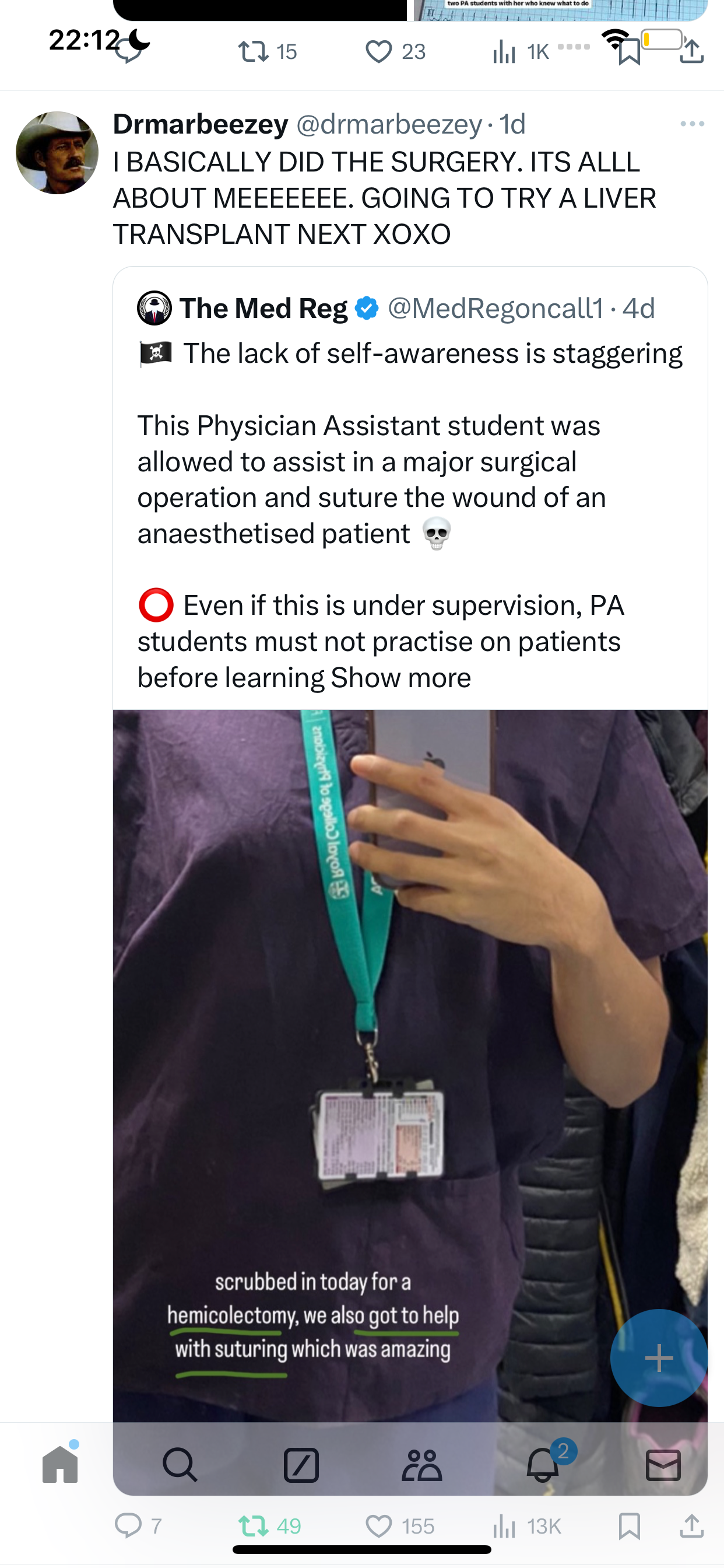The width and height of the screenshot is (724, 1568).
Task: Bookmark the Drmarbeezey post
Action: point(629,1526)
